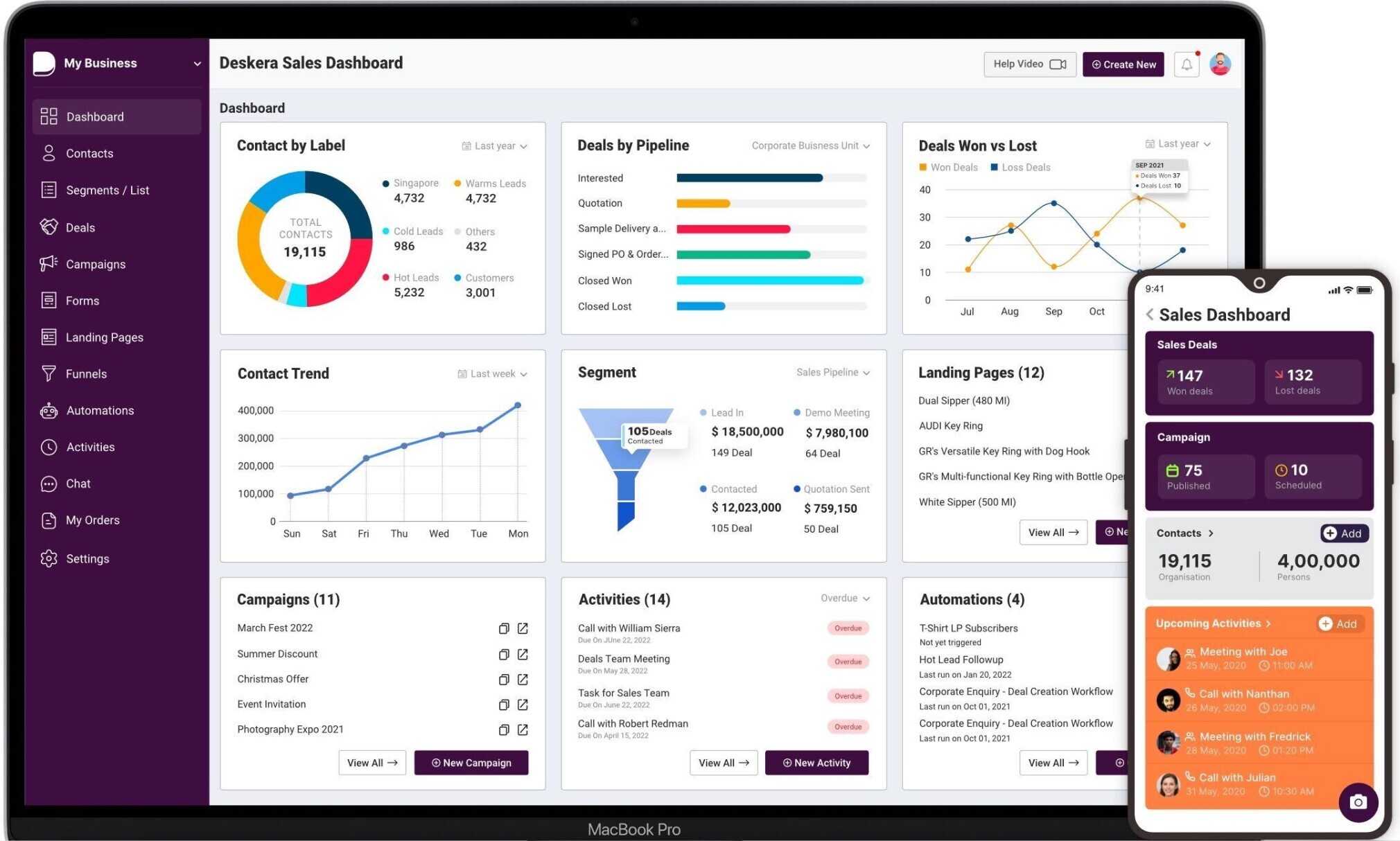Open the Forms section icon
Image resolution: width=1400 pixels, height=841 pixels.
[47, 300]
